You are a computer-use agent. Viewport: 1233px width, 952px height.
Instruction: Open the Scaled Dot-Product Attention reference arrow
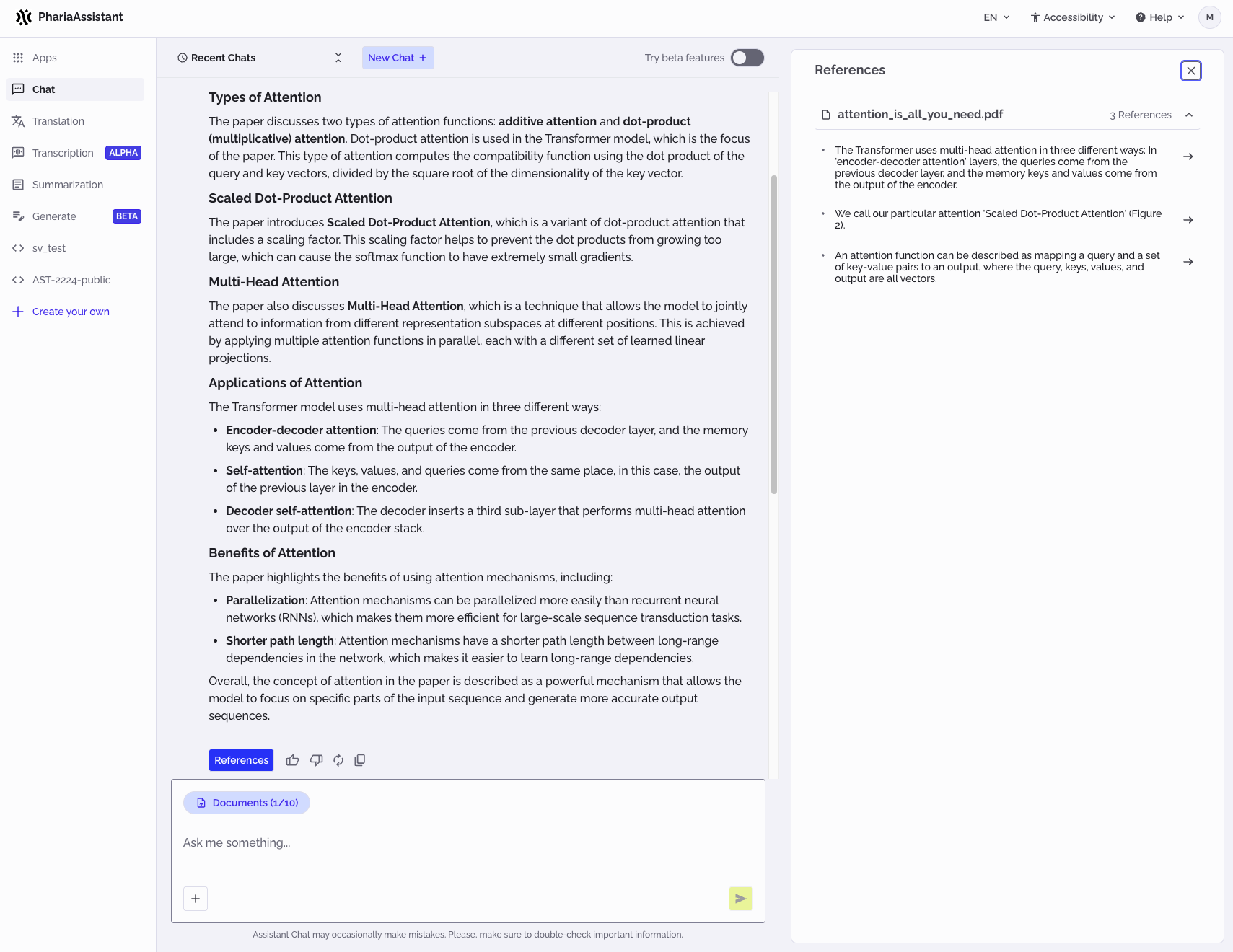point(1188,220)
